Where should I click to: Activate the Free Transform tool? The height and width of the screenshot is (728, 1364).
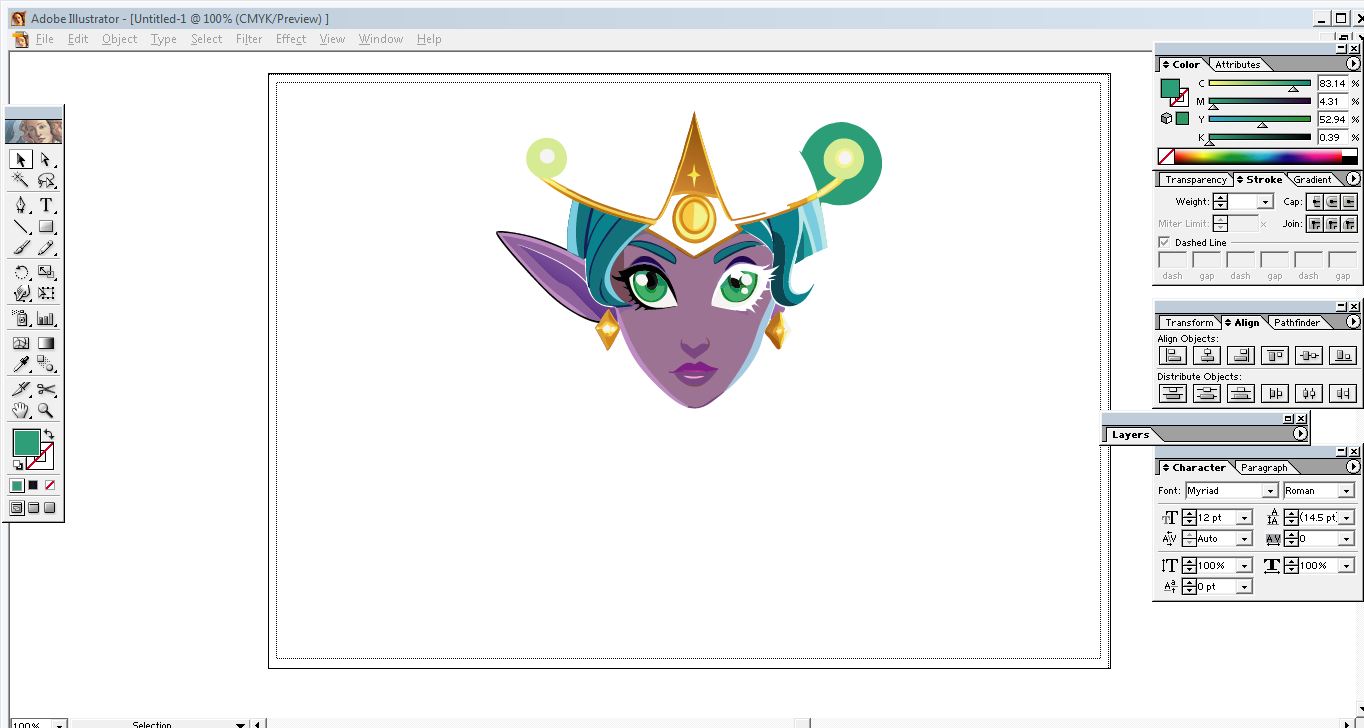(46, 294)
